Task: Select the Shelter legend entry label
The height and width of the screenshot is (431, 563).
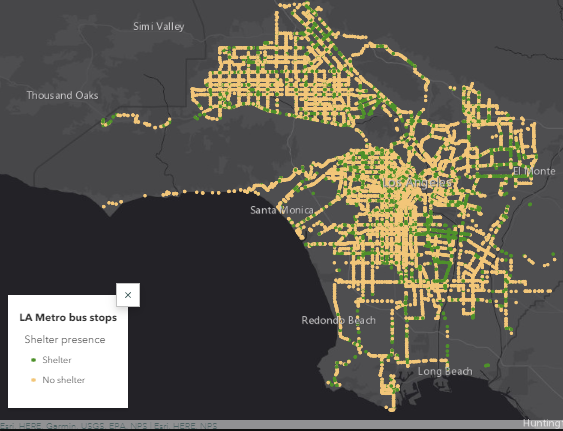Action: (57, 360)
